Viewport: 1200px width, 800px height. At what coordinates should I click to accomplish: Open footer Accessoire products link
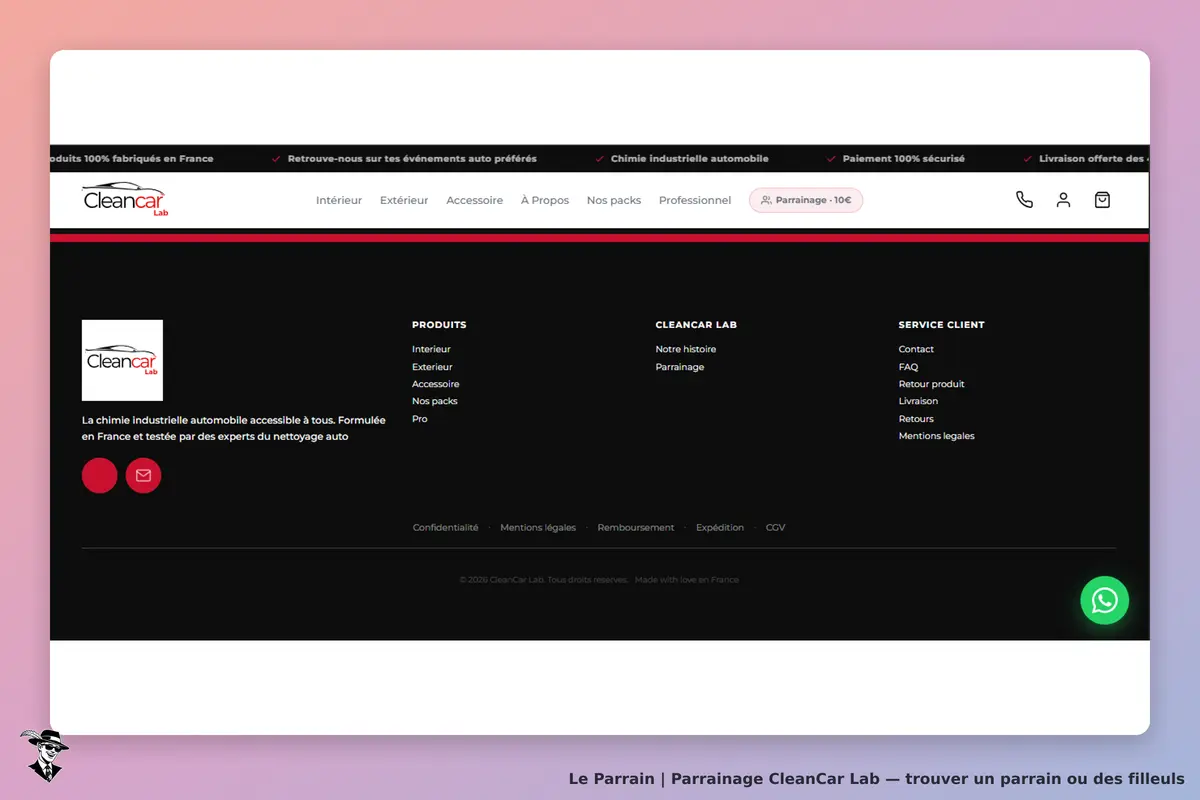click(x=436, y=384)
